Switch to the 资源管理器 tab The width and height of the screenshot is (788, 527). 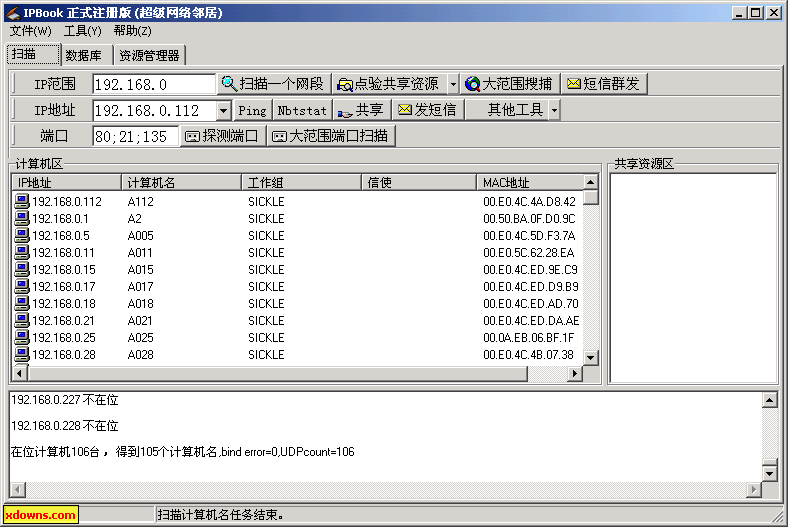tap(149, 55)
